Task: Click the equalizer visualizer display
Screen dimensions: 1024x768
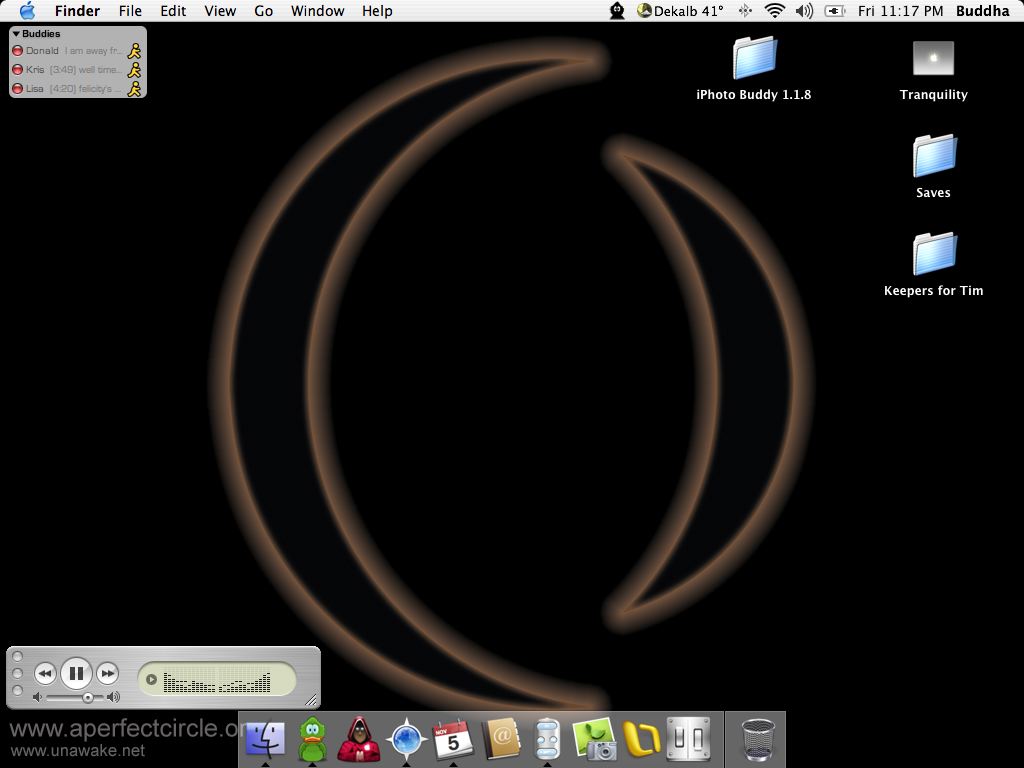Action: (217, 682)
